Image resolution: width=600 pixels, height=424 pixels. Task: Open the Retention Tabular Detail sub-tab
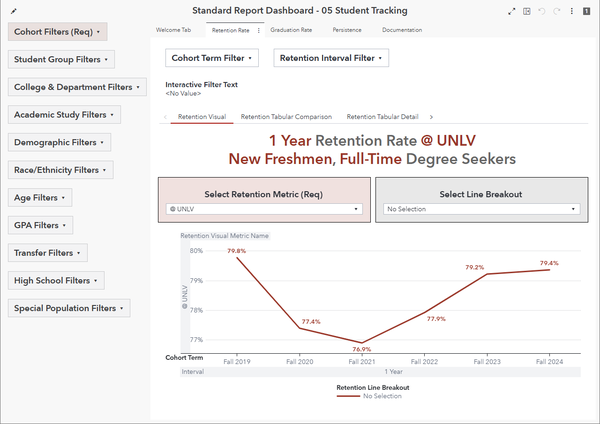pos(382,117)
